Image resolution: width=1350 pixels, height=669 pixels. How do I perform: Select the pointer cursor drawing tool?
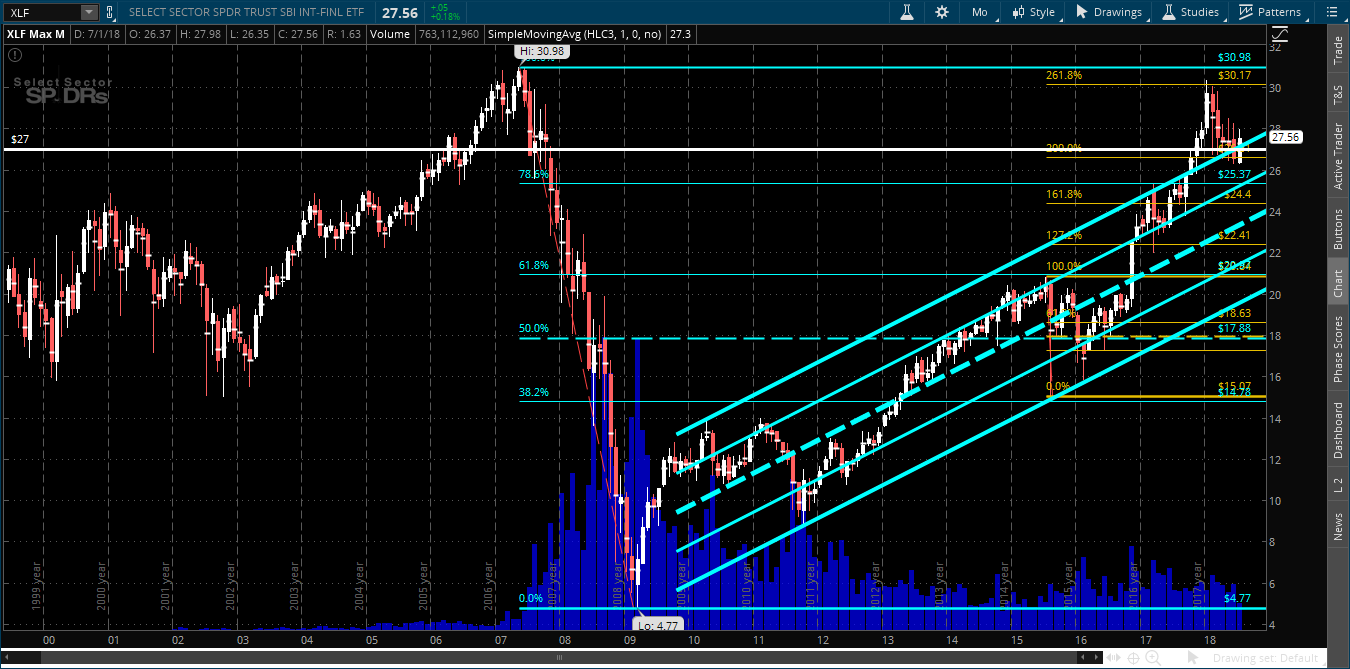(1191, 657)
